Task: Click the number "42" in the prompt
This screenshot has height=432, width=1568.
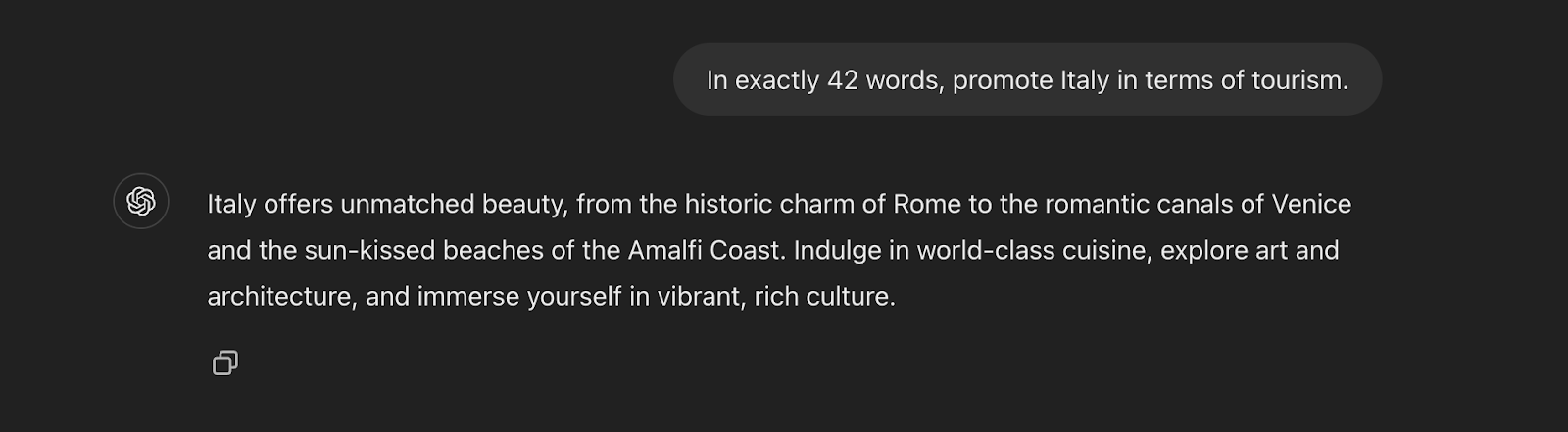Action: pyautogui.click(x=842, y=79)
